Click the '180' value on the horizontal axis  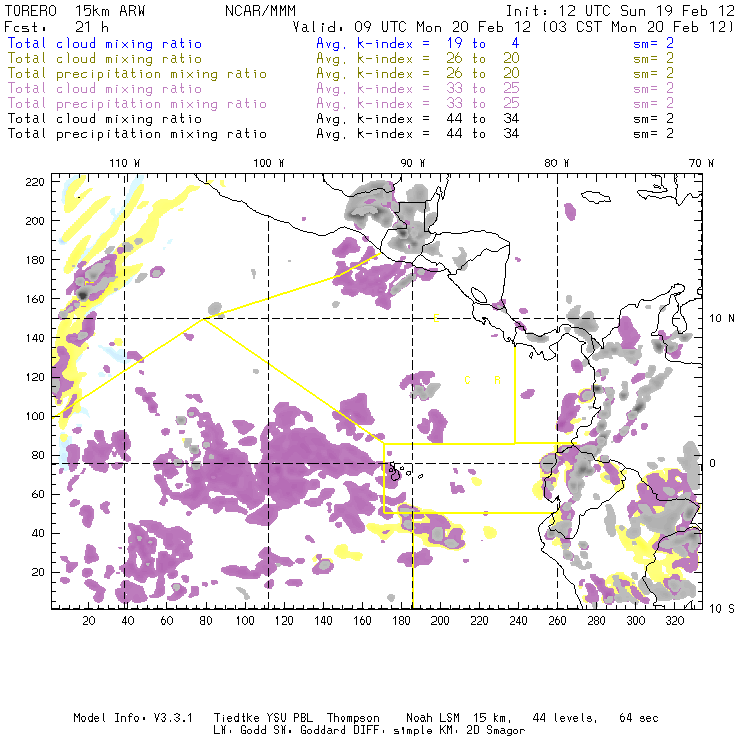click(401, 621)
